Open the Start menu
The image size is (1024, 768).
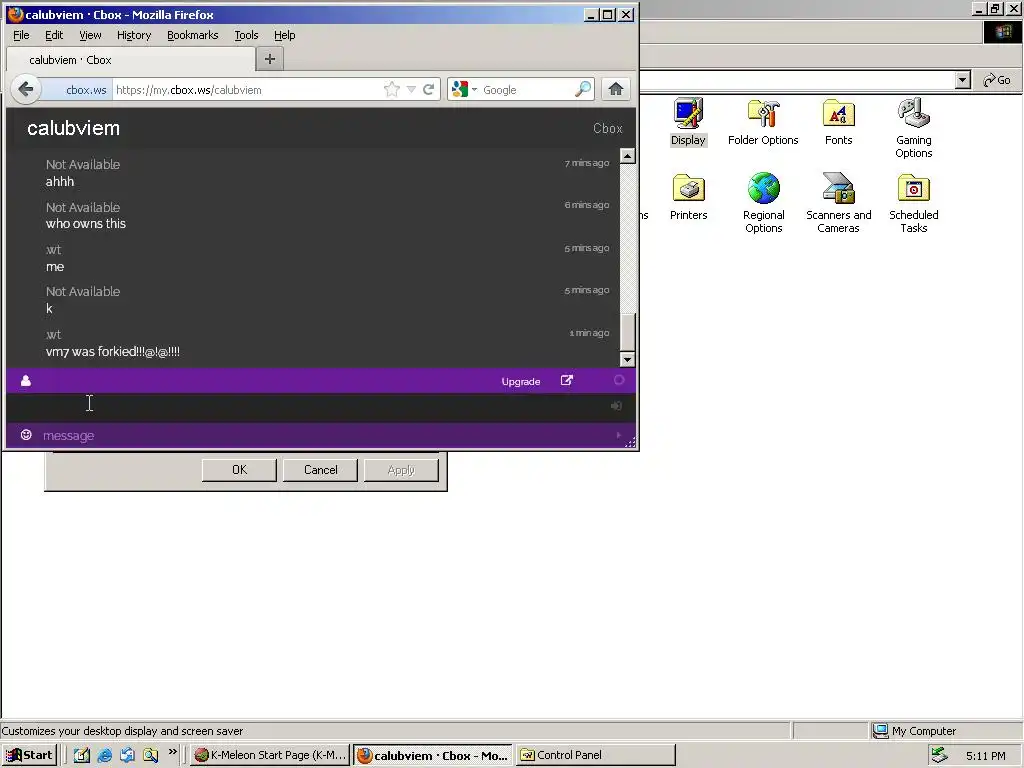(29, 756)
